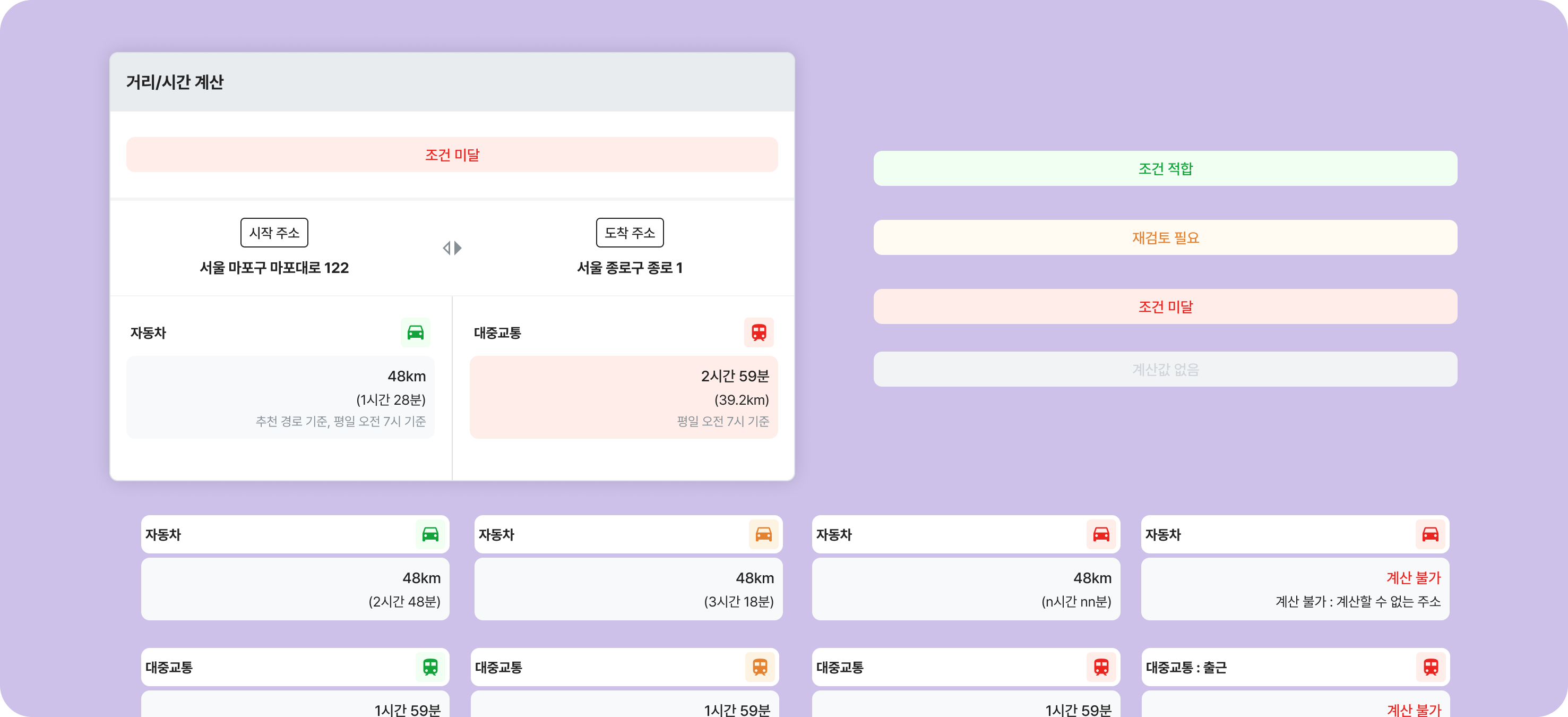This screenshot has width=1568, height=717.
Task: Click red bus icon on 대중교통 : 출근
Action: pyautogui.click(x=1431, y=667)
